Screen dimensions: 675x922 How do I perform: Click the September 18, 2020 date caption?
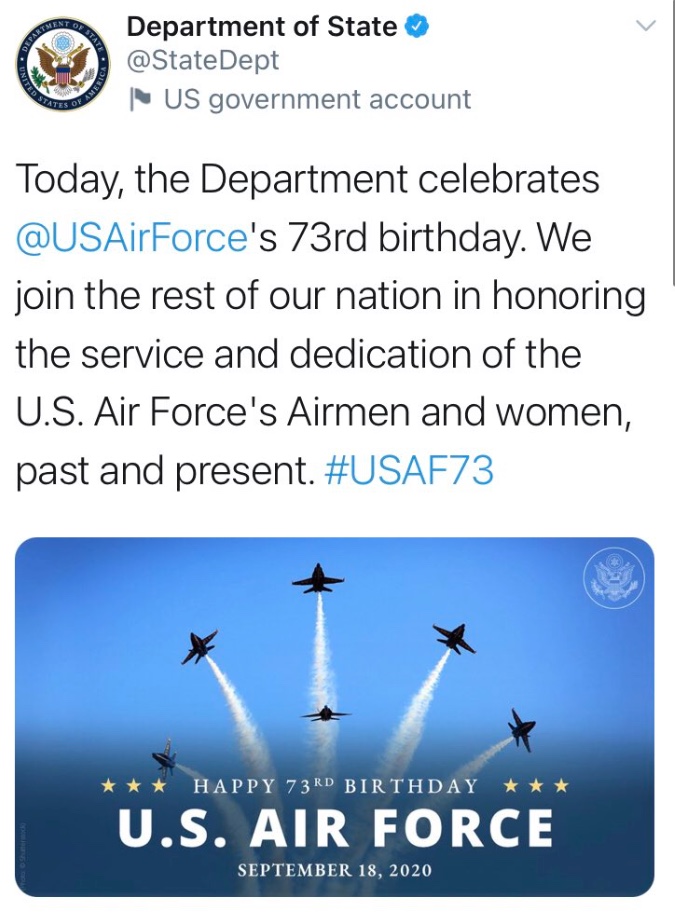(335, 870)
